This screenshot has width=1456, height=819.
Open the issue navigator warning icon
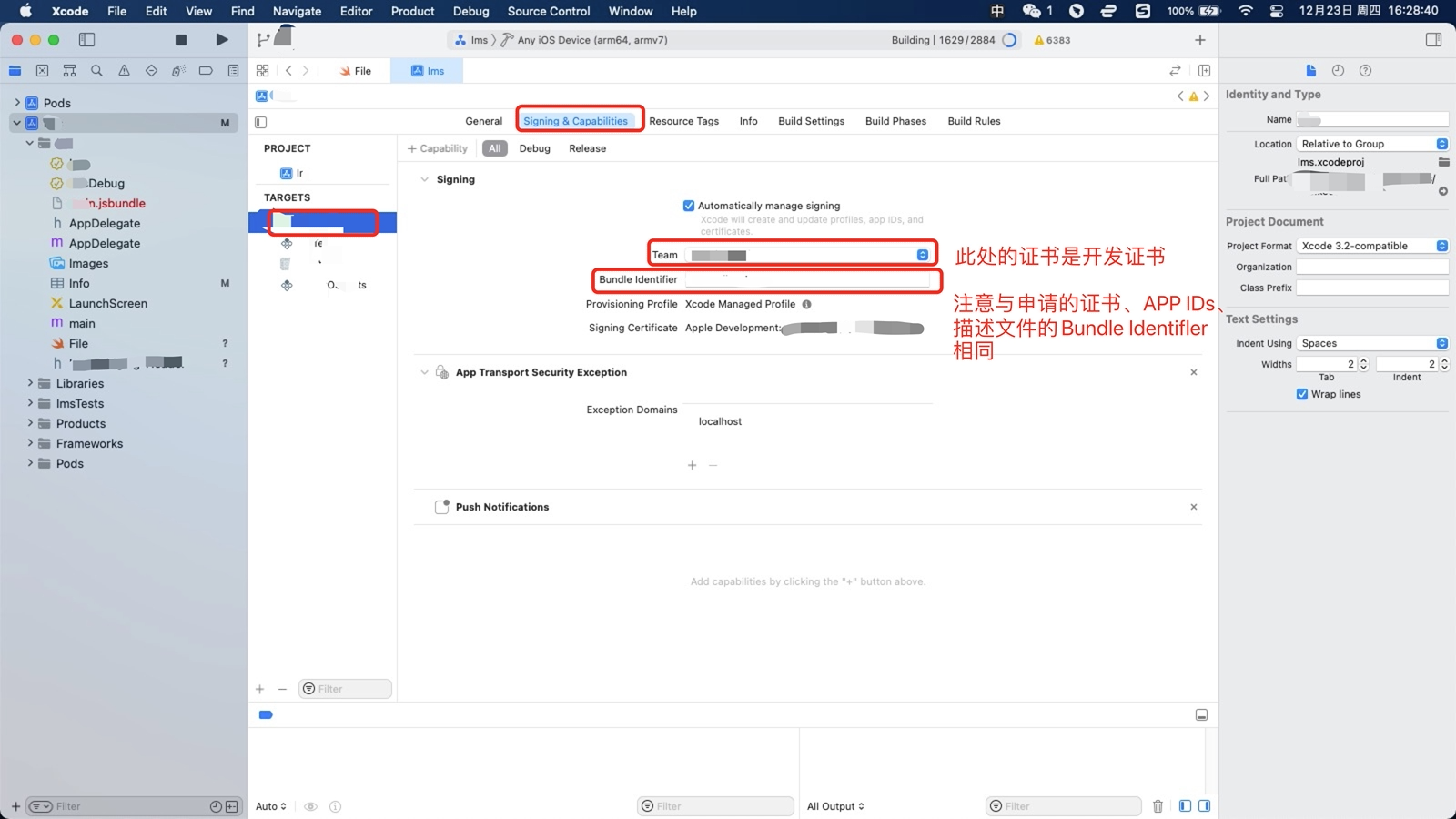pos(124,70)
